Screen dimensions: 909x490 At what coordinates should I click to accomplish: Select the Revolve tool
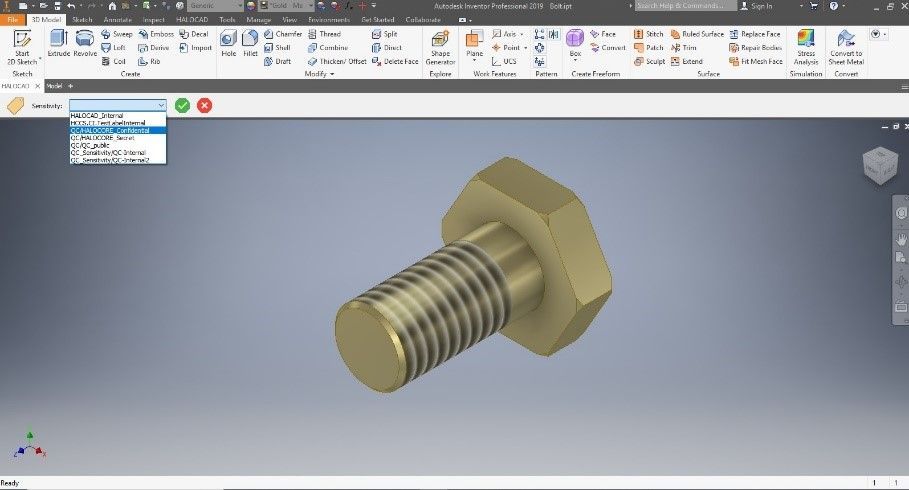tap(85, 44)
